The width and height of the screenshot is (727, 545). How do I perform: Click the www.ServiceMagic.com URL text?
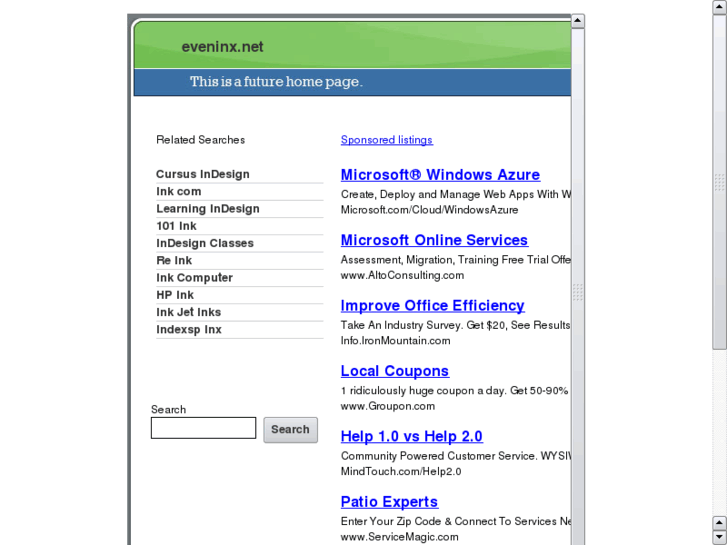[399, 537]
